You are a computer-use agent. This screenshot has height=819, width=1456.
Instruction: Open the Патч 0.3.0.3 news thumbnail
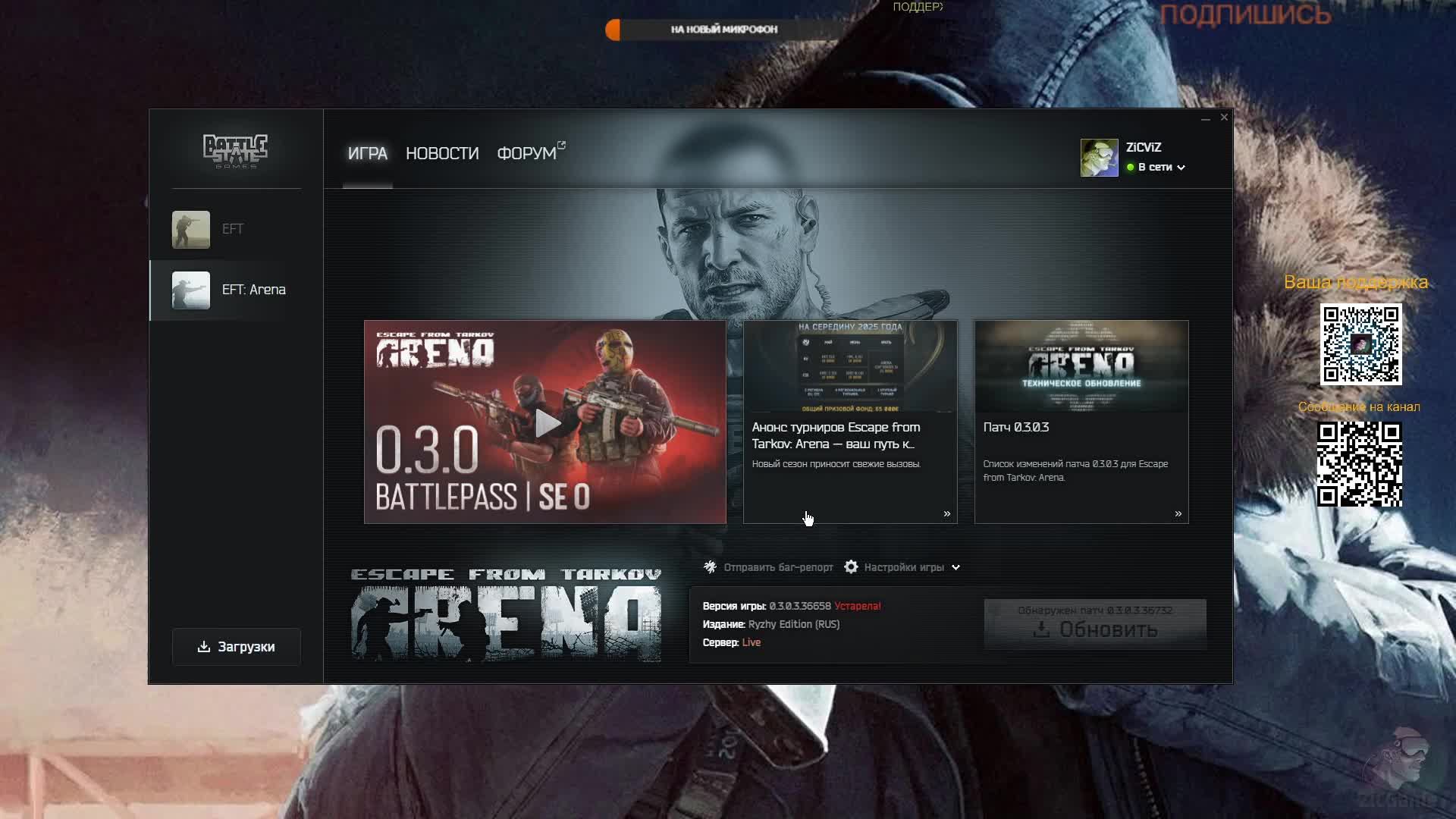[x=1081, y=367]
